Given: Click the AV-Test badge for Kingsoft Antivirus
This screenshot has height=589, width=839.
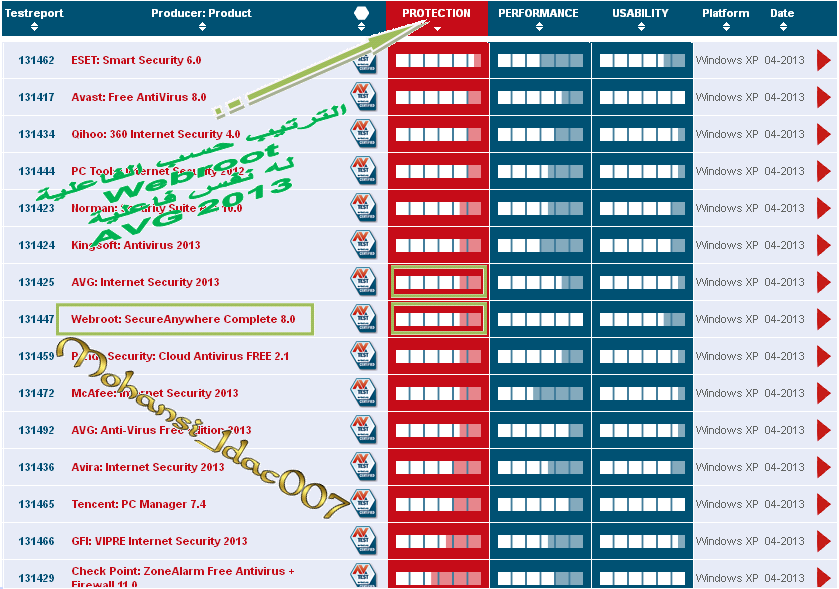Looking at the screenshot, I should [363, 245].
